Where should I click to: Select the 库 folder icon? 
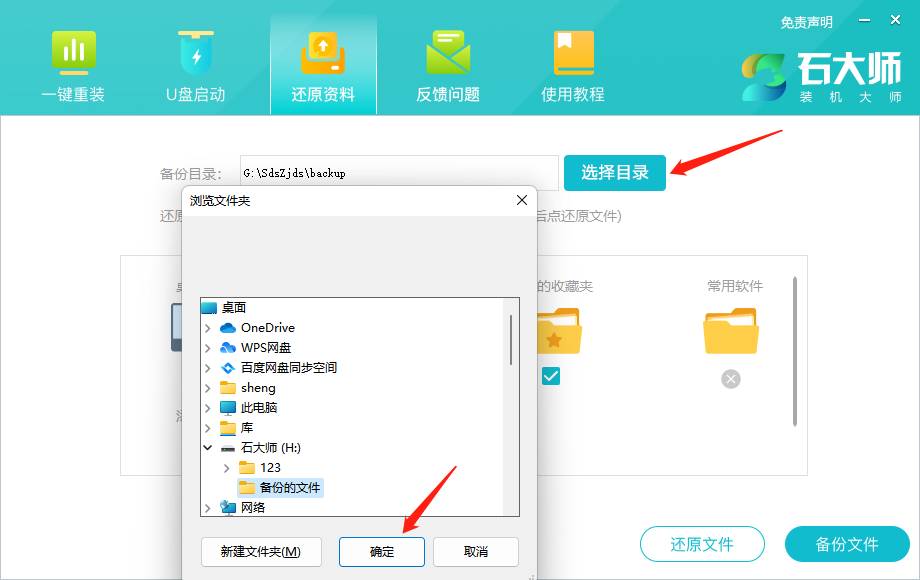[228, 428]
